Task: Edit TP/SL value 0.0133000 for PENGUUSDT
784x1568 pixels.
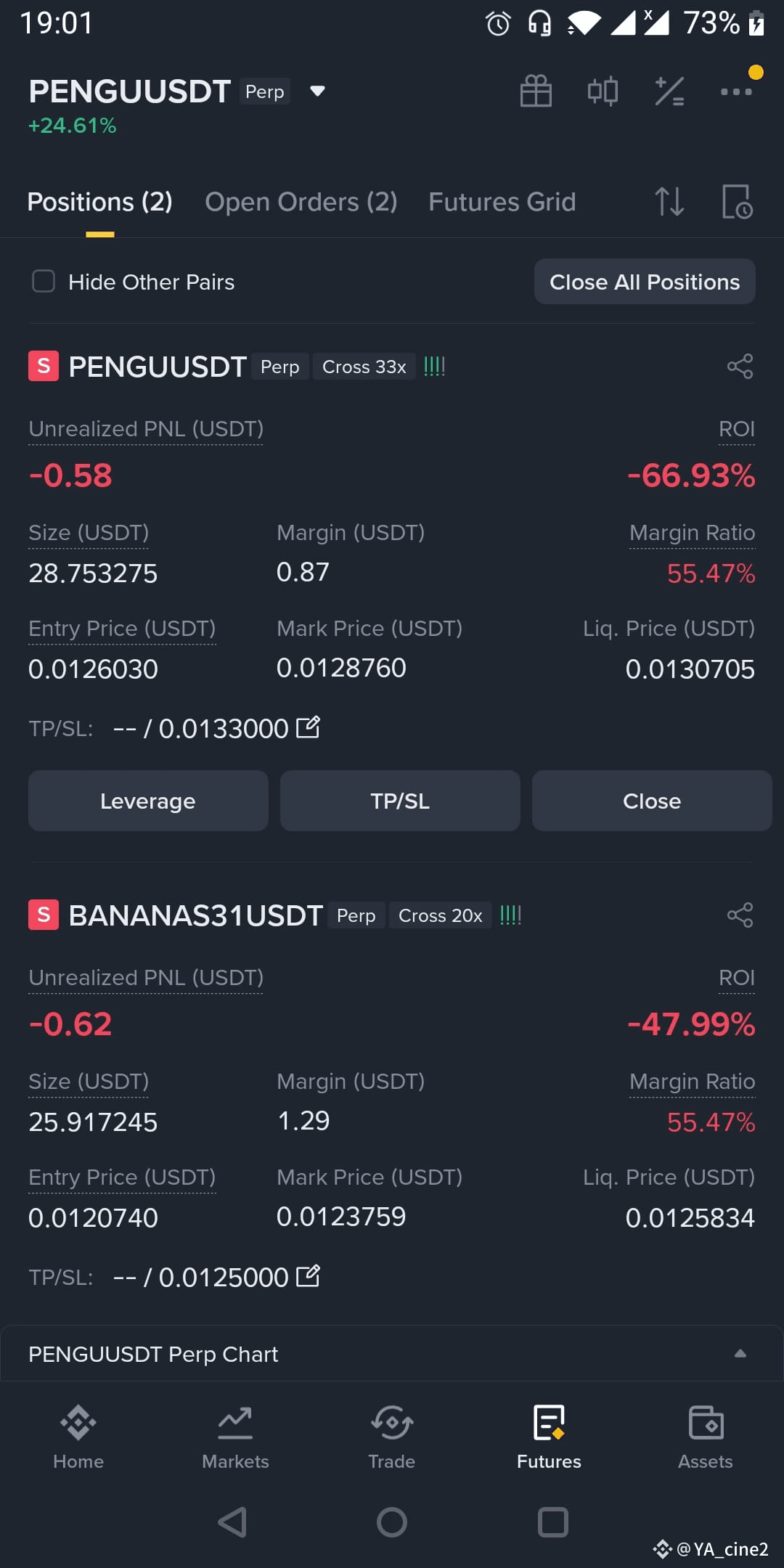Action: [x=308, y=727]
